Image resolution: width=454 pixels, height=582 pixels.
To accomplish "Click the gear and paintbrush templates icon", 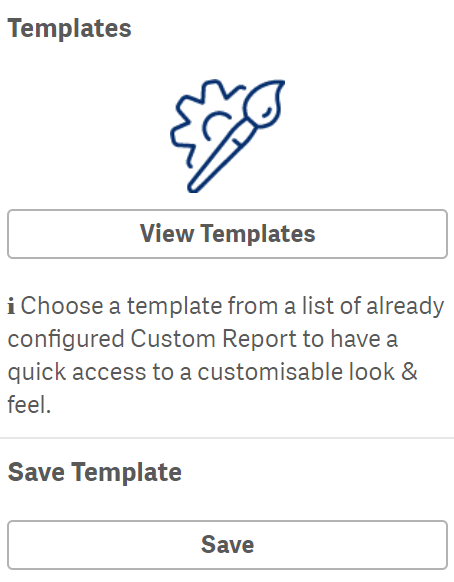I will tap(227, 136).
